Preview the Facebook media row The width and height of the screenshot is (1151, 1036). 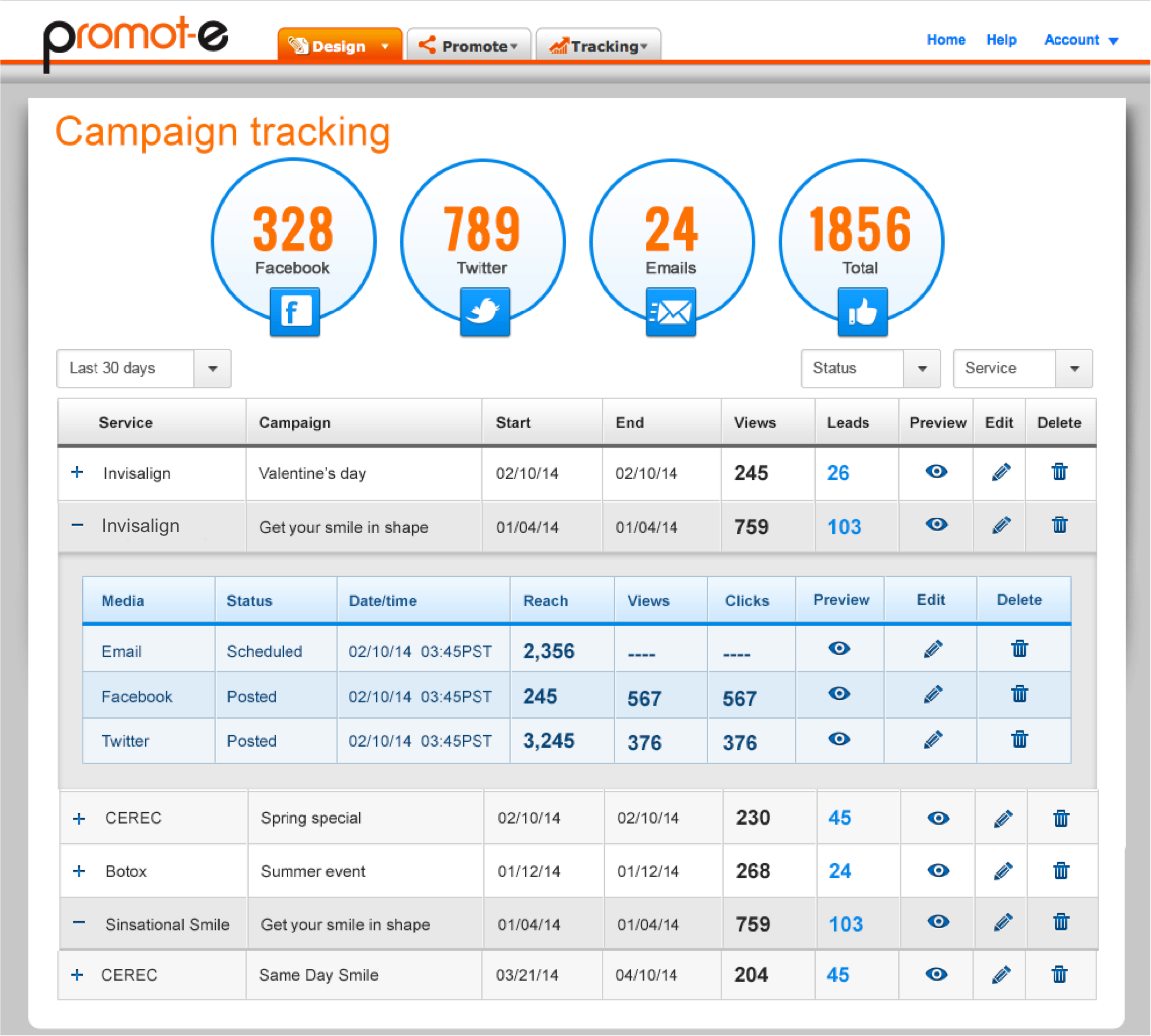tap(839, 693)
